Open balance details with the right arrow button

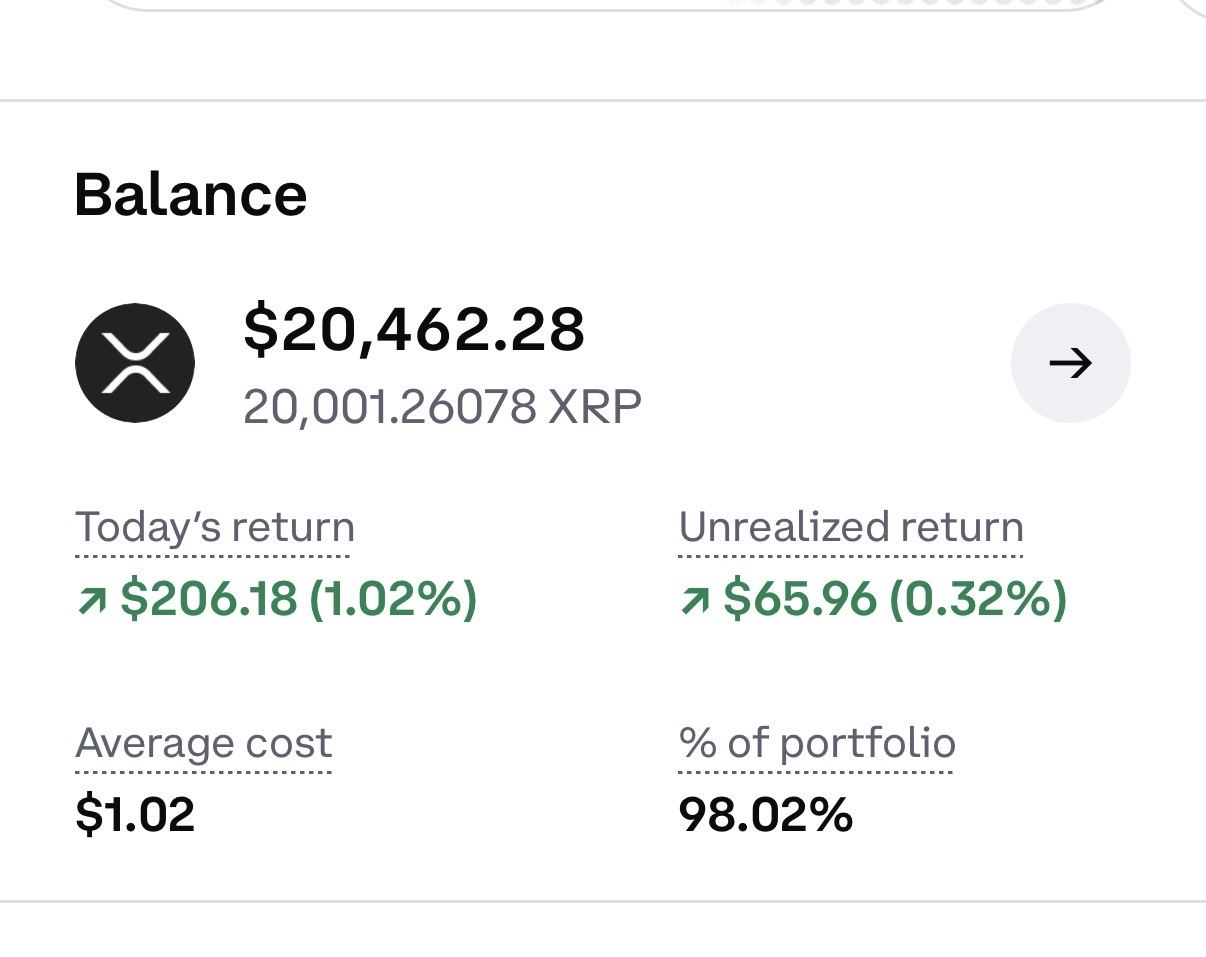tap(1071, 363)
